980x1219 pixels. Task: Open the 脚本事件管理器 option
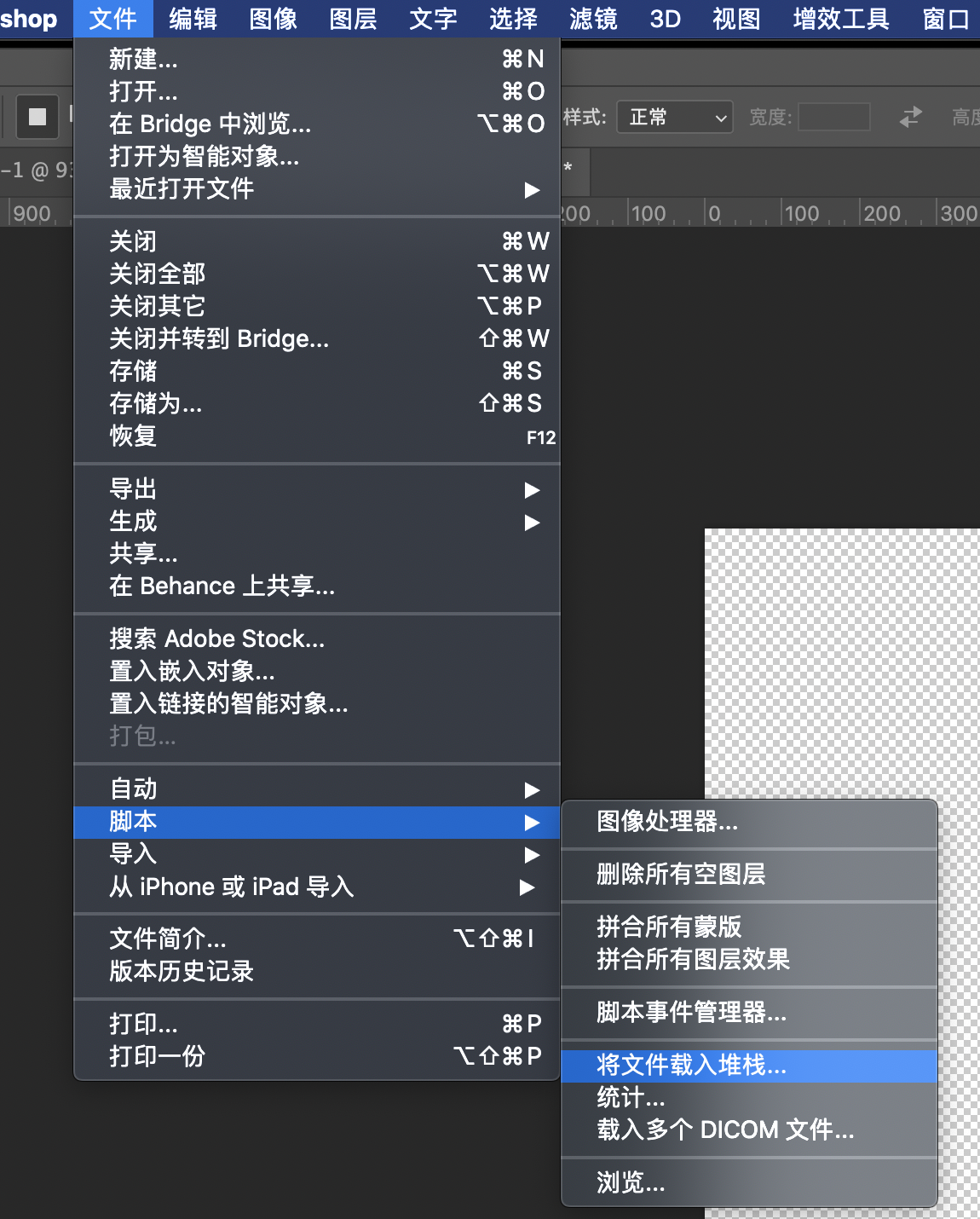(x=691, y=1014)
